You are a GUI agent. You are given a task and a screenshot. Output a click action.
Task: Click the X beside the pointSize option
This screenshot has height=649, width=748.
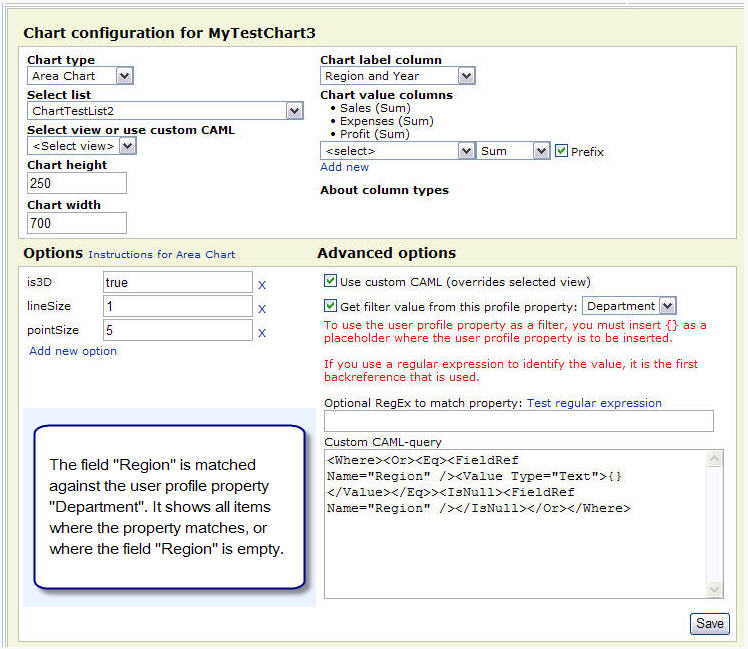tap(262, 333)
